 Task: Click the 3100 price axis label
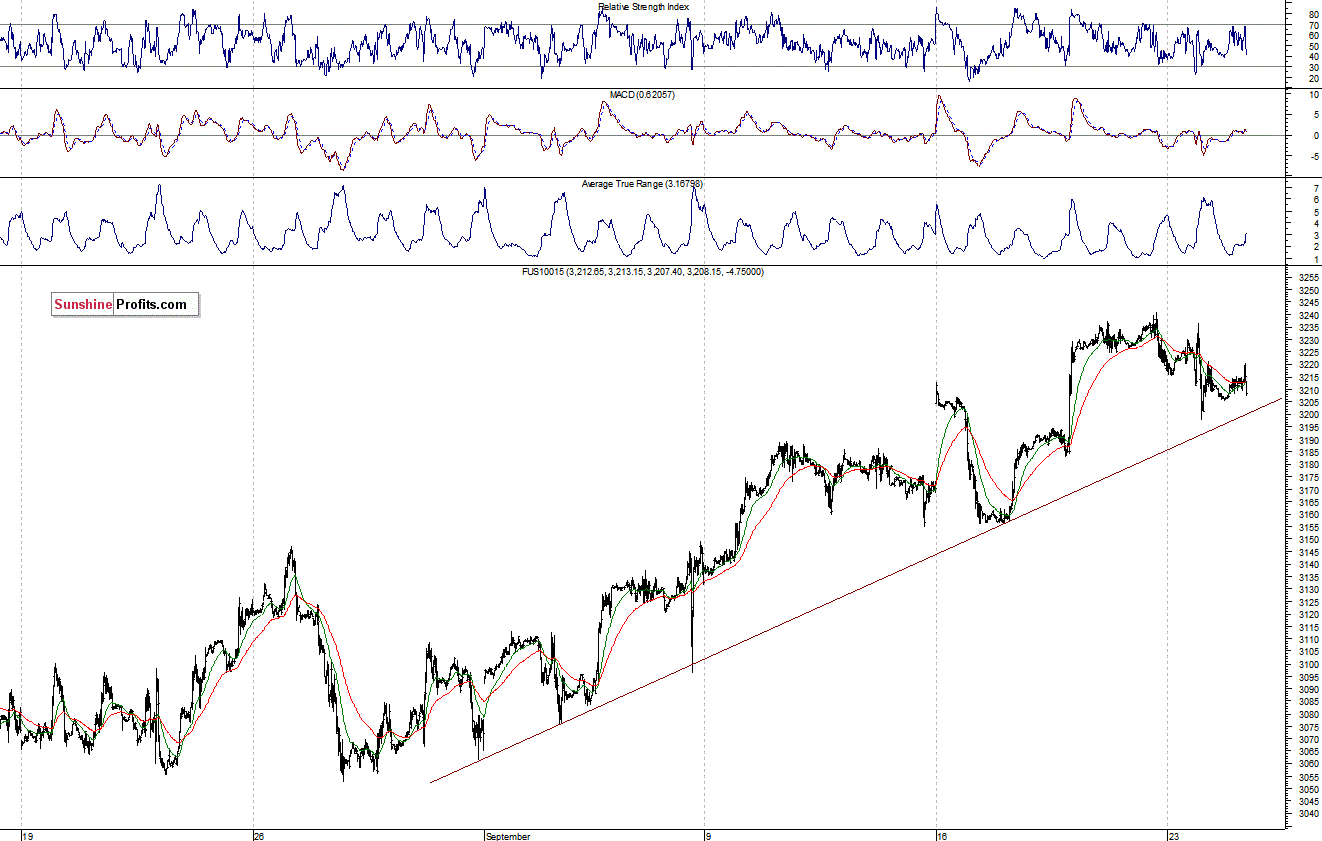click(x=1308, y=664)
